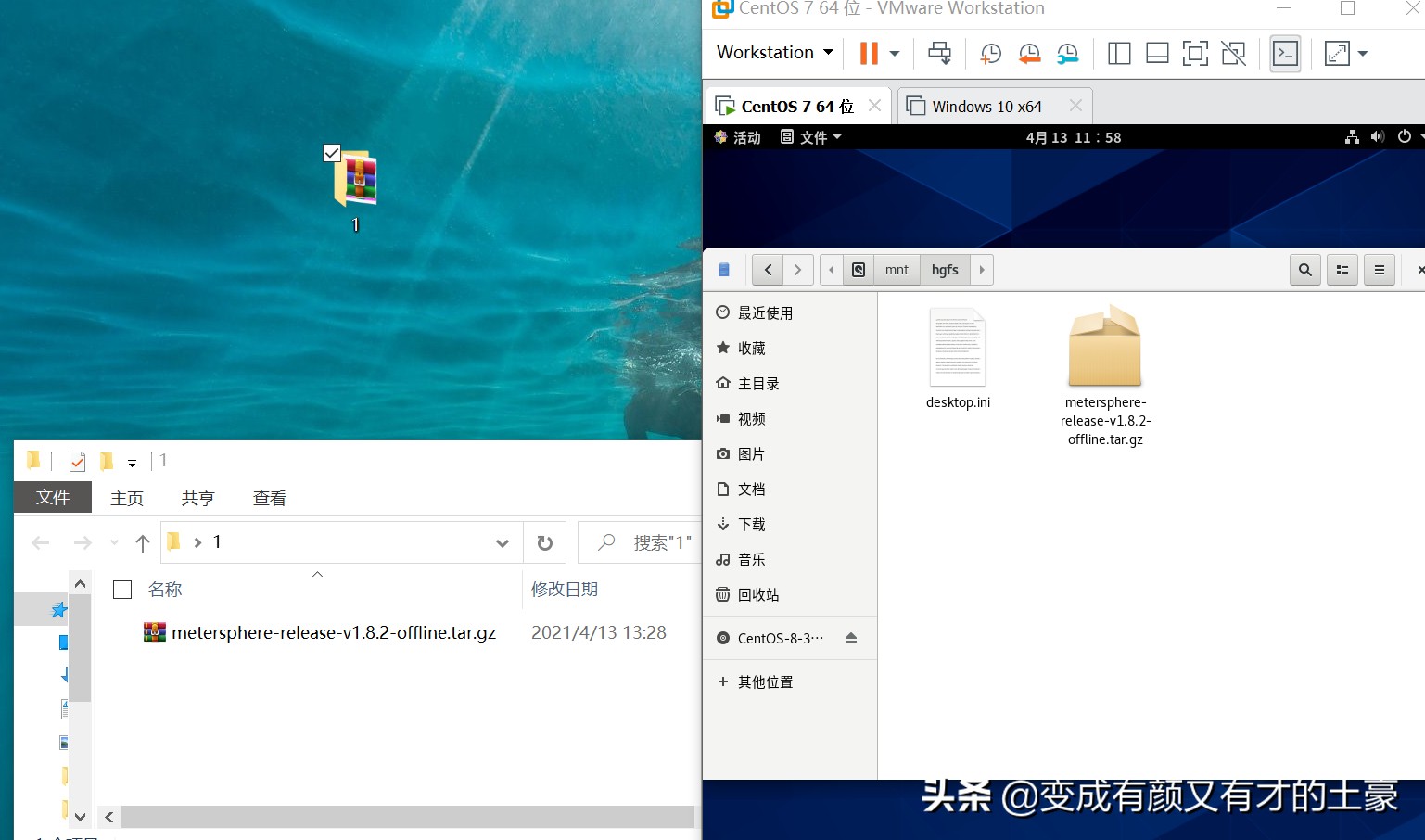The width and height of the screenshot is (1425, 840).
Task: Open the snapshot manager
Action: click(1068, 54)
